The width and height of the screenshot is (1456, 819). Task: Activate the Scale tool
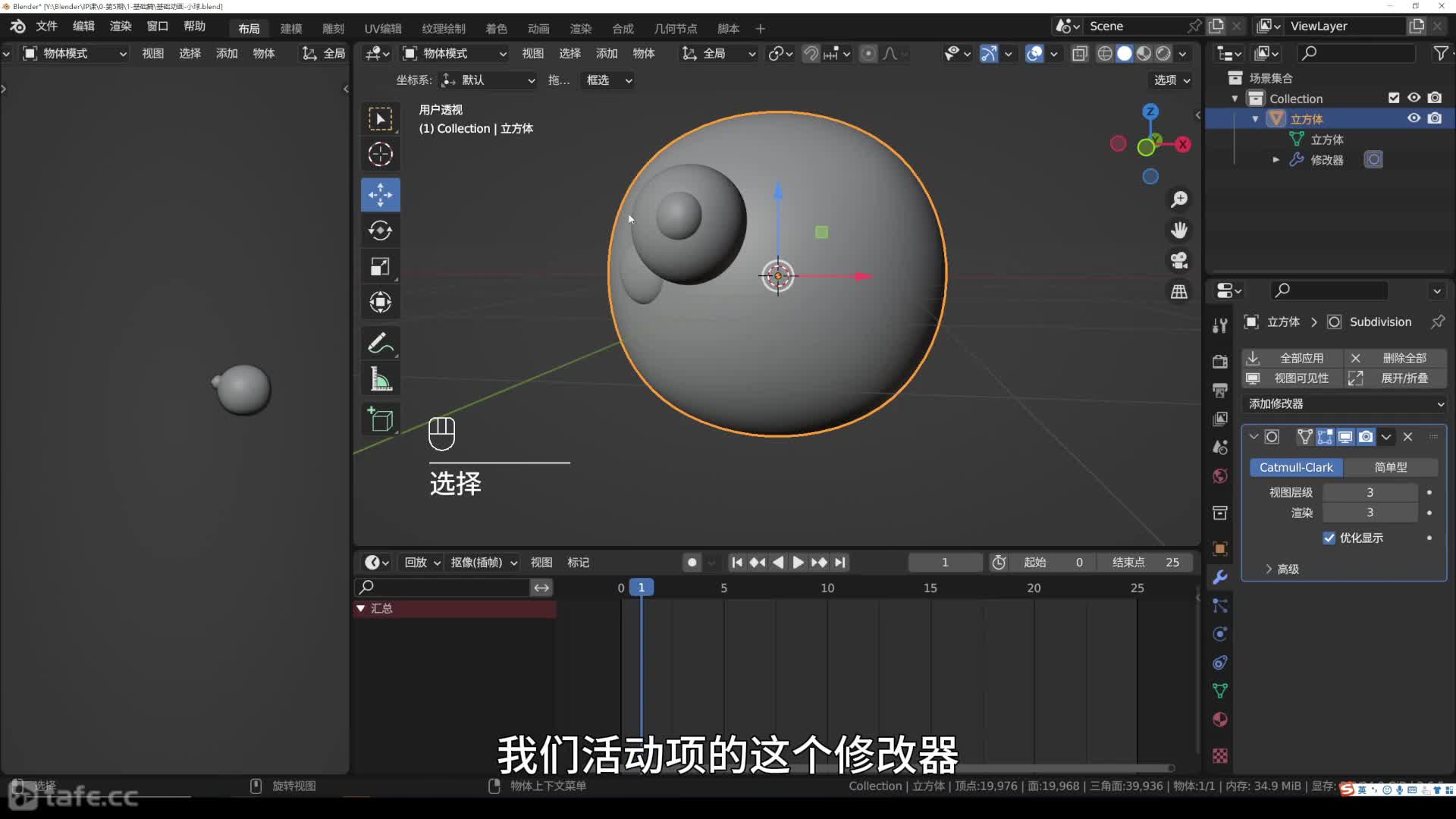[380, 266]
